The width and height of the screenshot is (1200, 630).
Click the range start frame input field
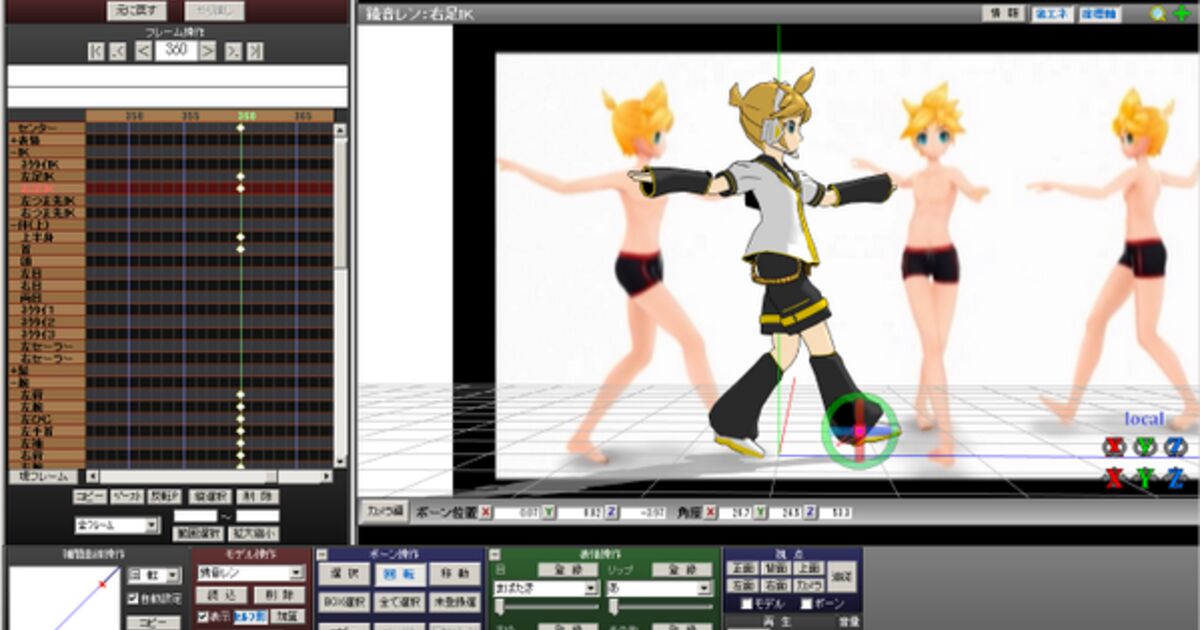195,516
